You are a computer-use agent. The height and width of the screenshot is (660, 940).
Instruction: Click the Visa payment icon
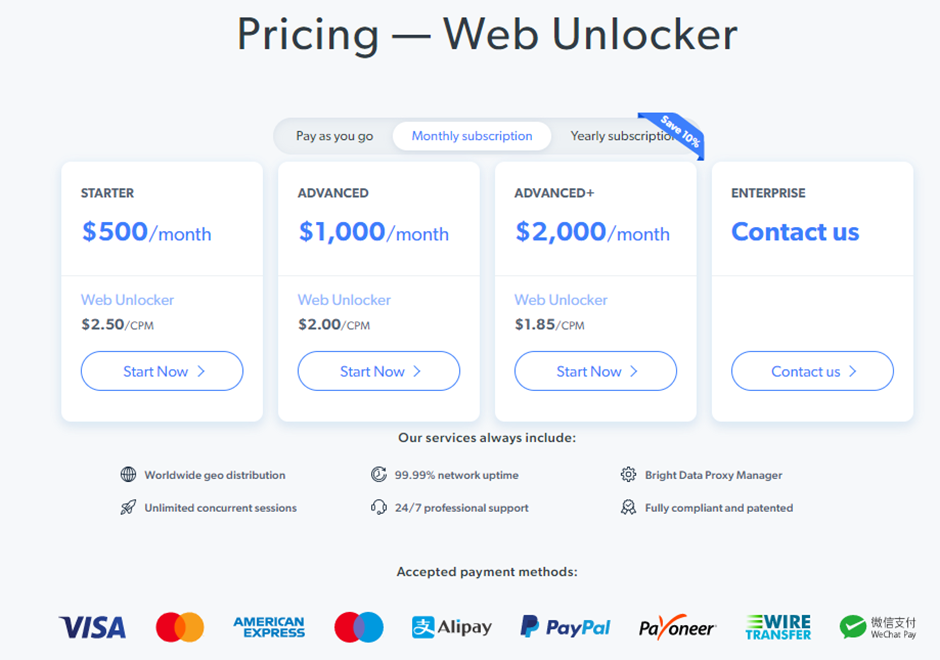pyautogui.click(x=91, y=627)
